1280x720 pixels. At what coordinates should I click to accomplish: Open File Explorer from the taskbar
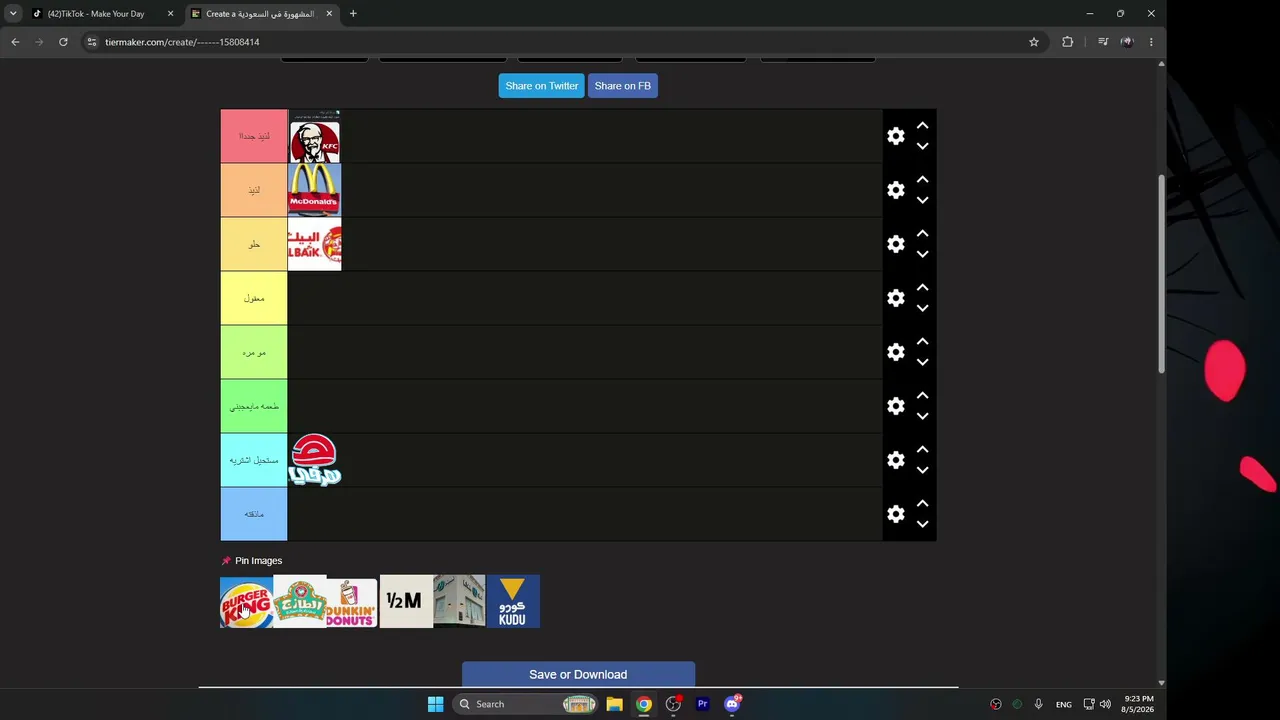coord(614,704)
